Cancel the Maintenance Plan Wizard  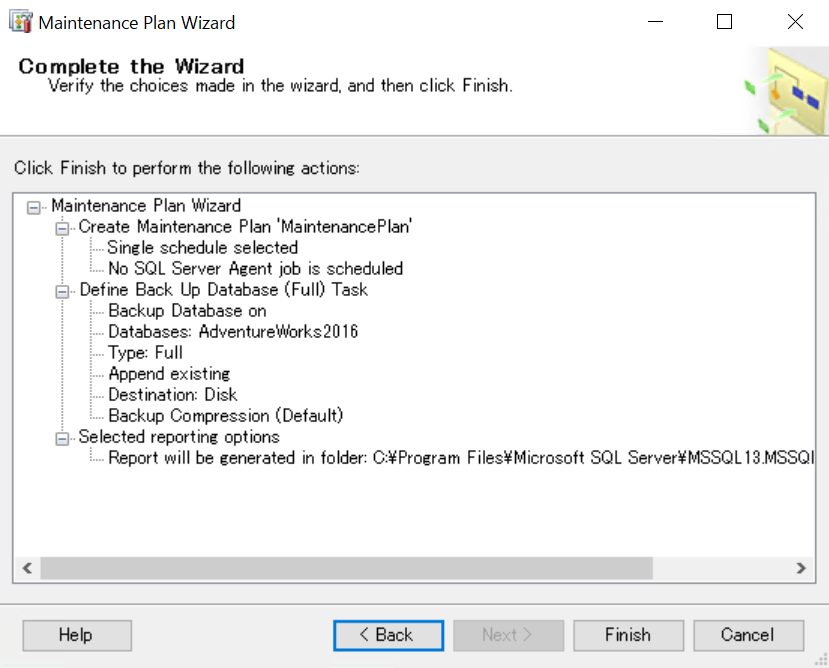coord(749,635)
